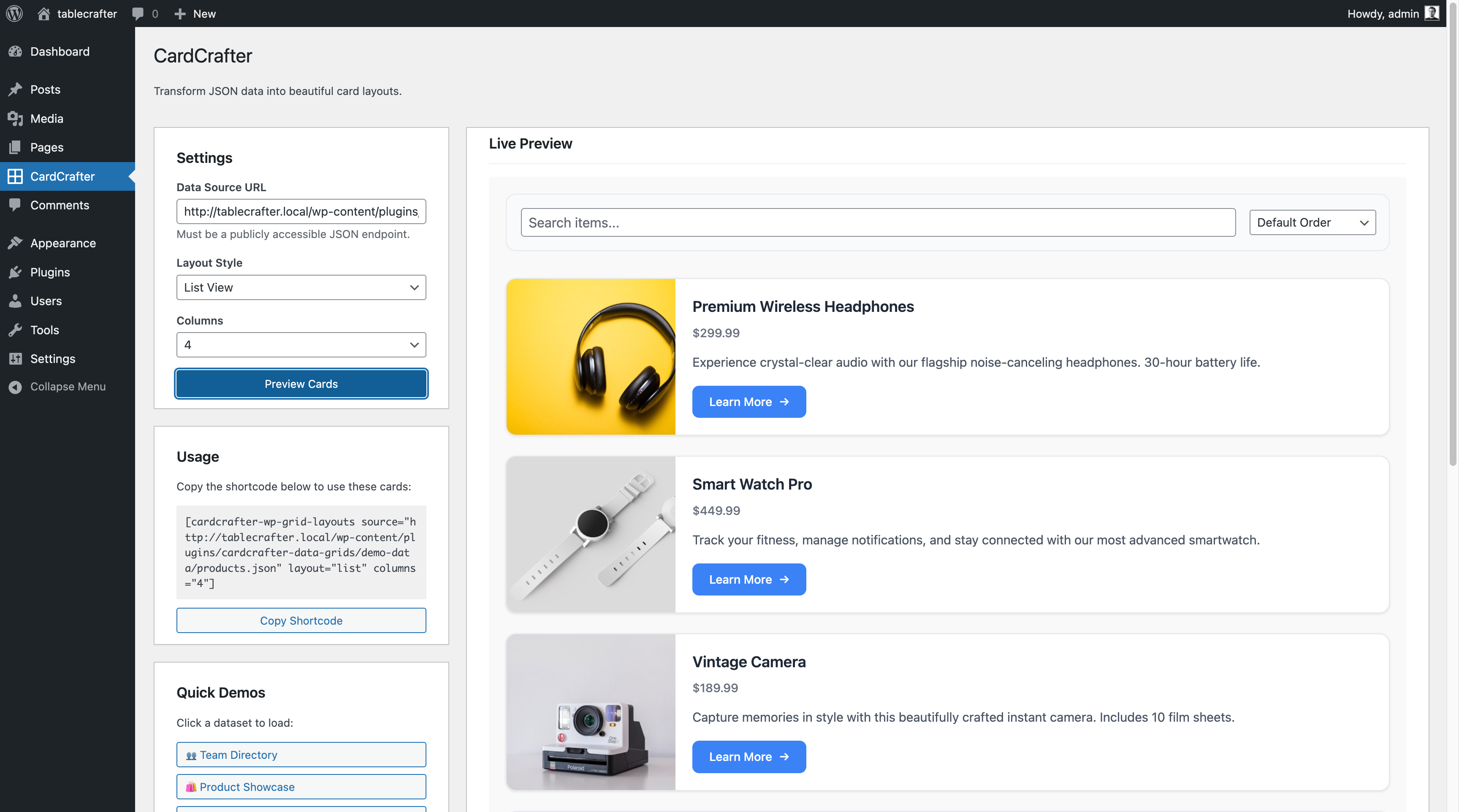Click the Preview Cards button

tap(301, 384)
